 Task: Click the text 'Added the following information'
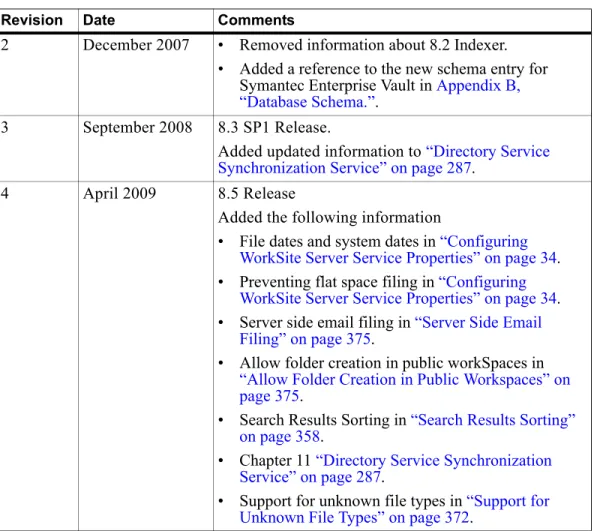coord(329,217)
